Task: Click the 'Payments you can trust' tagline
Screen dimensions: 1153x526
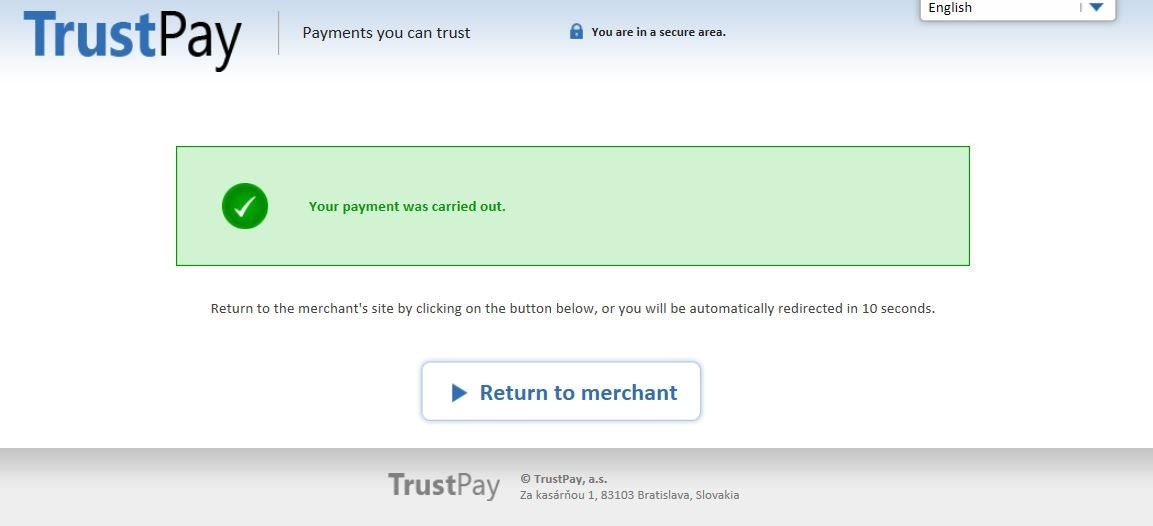Action: tap(386, 33)
